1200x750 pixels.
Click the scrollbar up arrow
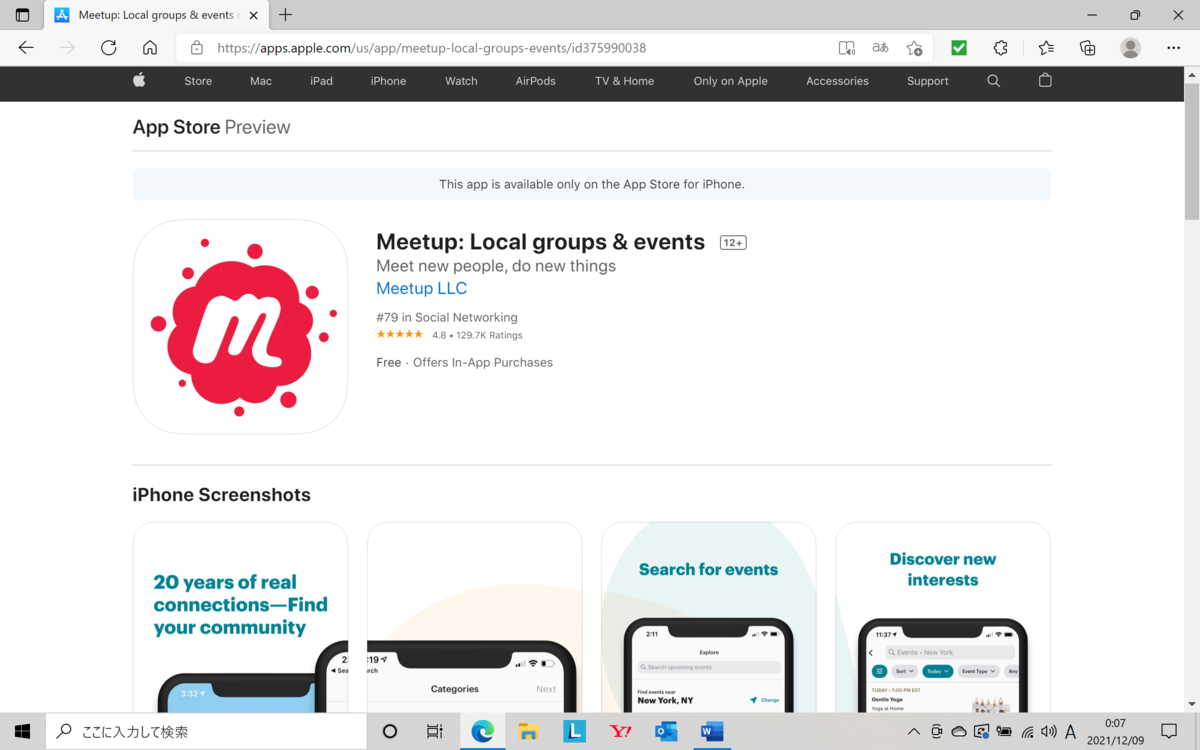click(1191, 74)
